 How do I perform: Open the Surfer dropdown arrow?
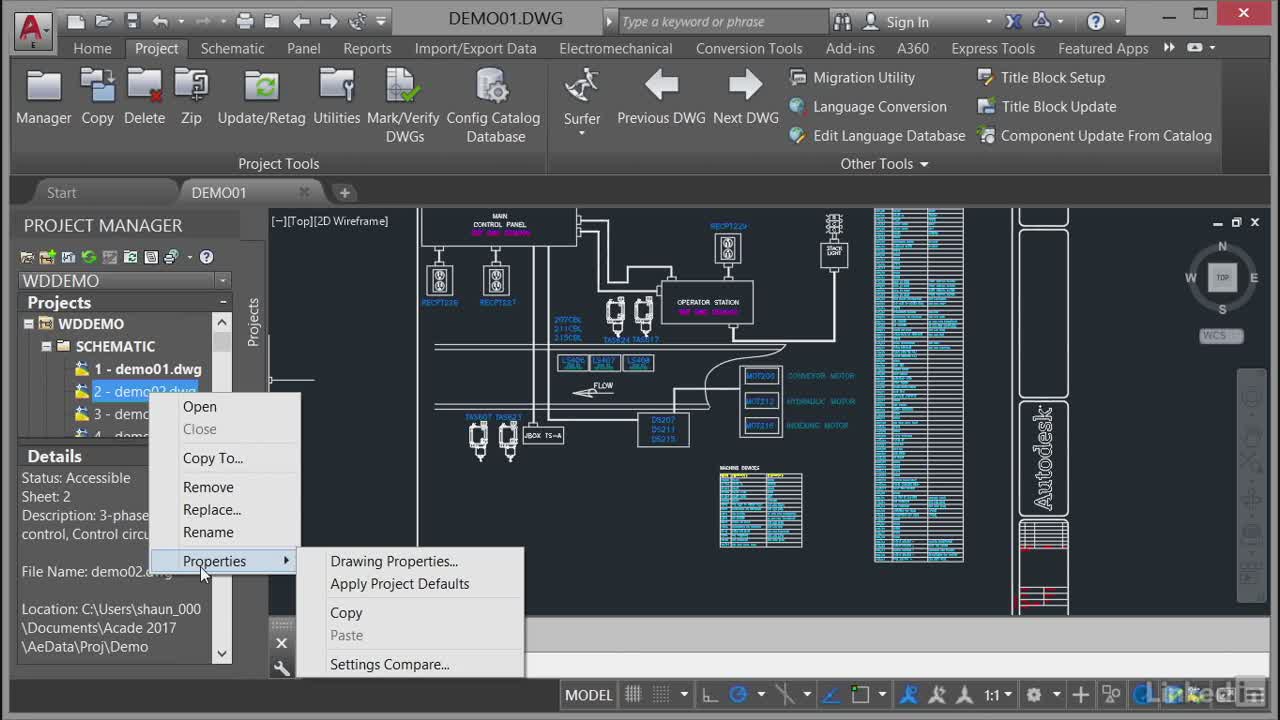click(581, 133)
